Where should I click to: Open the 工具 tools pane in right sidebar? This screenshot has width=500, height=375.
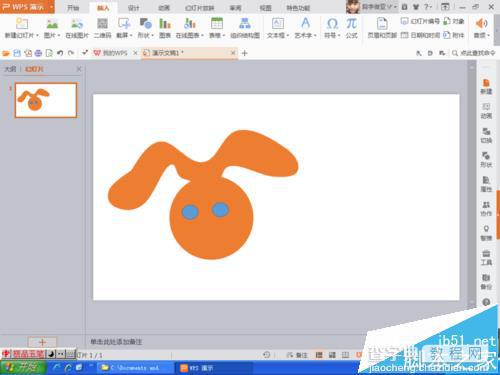(486, 258)
